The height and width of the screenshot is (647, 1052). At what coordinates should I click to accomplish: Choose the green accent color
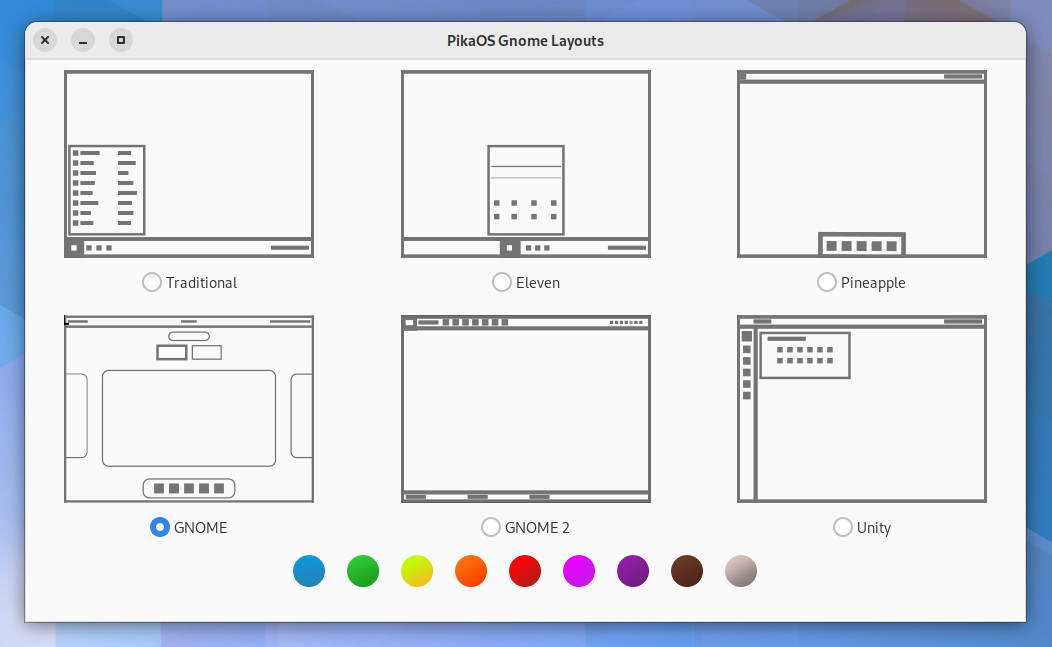coord(363,571)
